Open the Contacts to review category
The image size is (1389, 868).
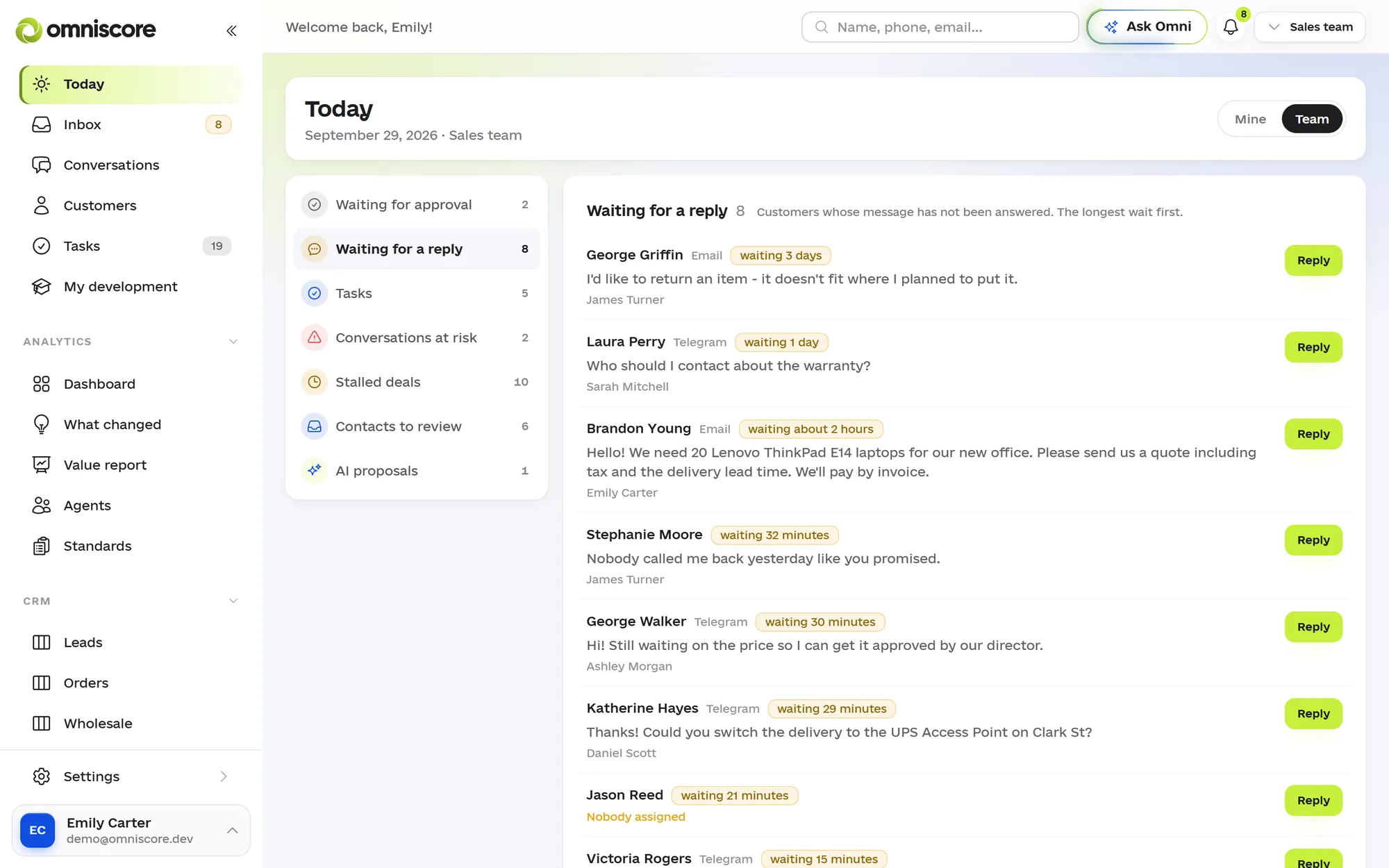417,426
